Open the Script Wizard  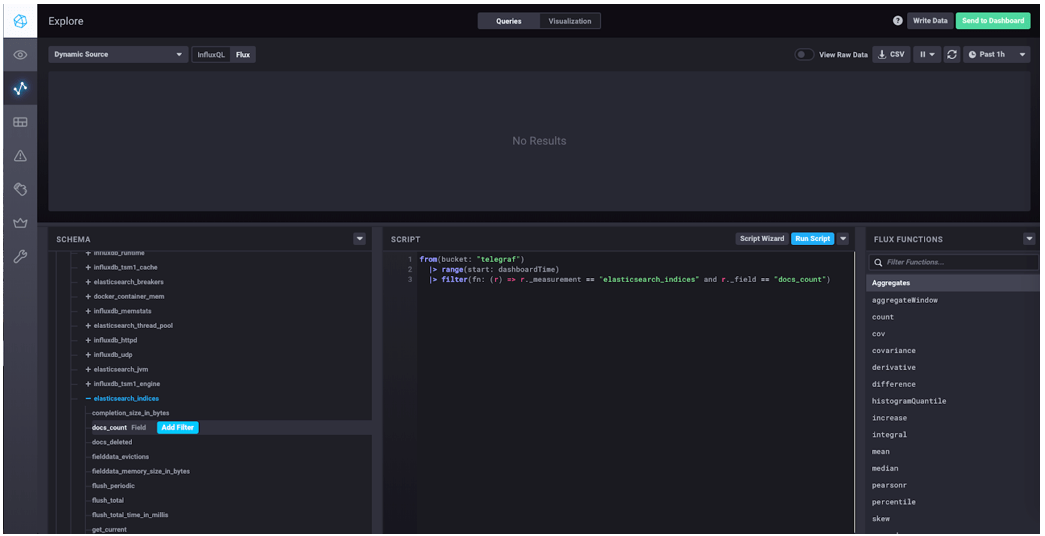[762, 239]
